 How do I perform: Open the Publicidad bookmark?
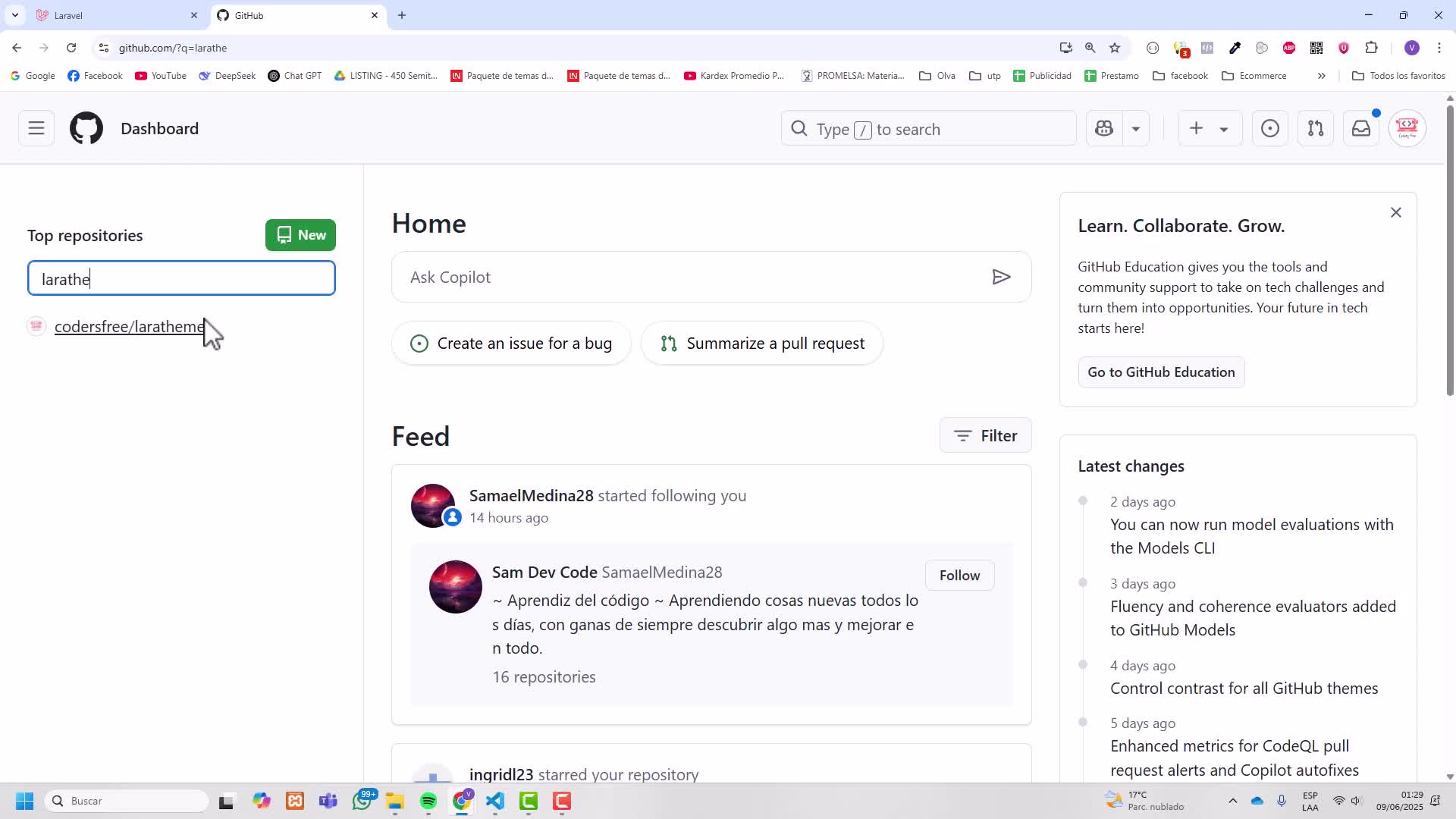pyautogui.click(x=1042, y=76)
